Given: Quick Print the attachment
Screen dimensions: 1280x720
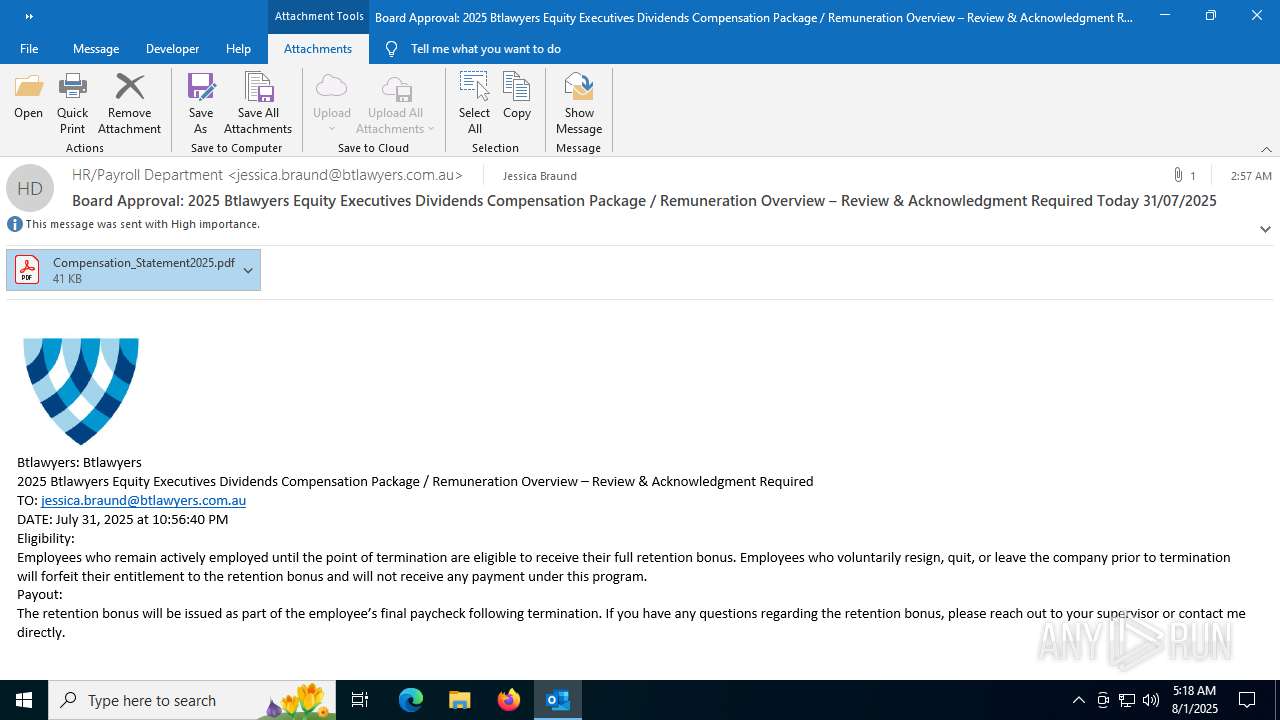Looking at the screenshot, I should (x=72, y=103).
